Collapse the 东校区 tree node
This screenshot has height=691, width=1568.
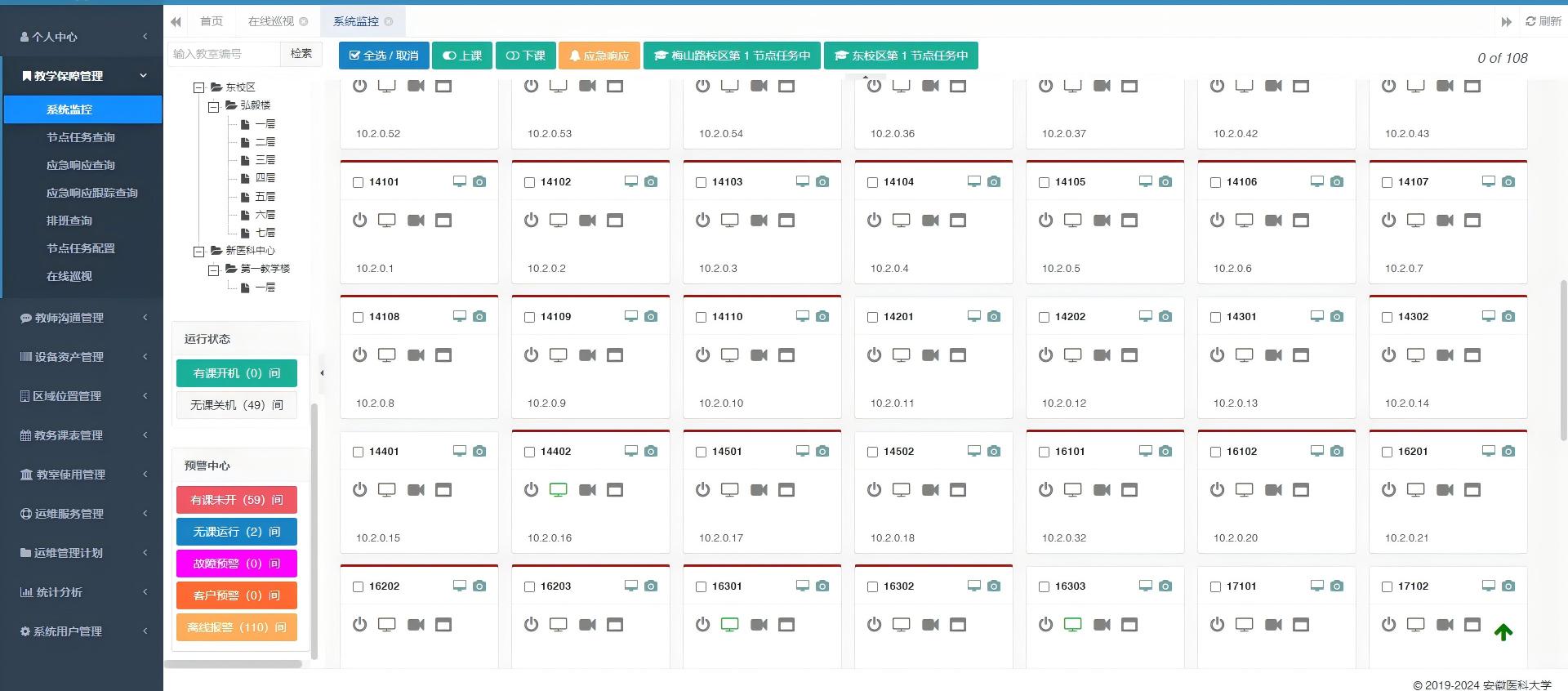pos(198,87)
